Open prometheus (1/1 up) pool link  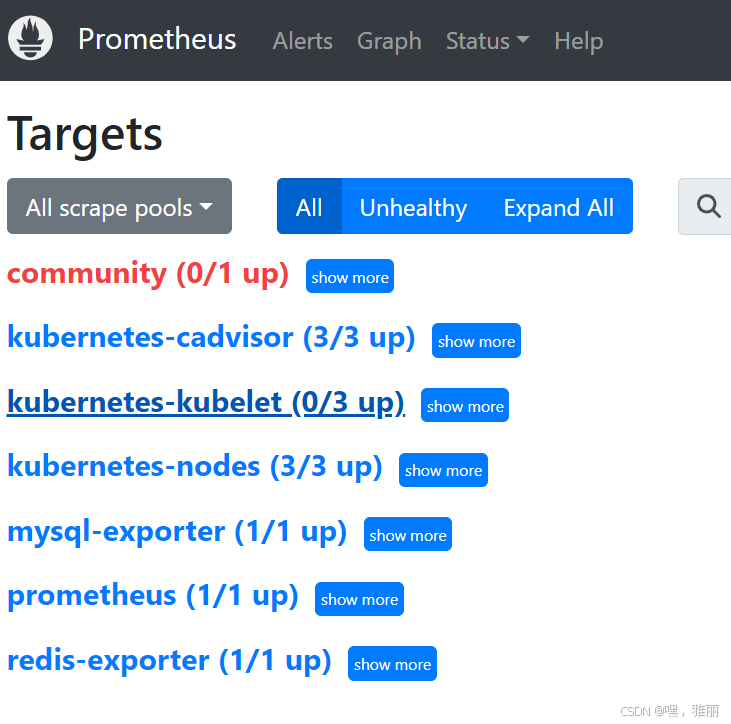pos(153,596)
